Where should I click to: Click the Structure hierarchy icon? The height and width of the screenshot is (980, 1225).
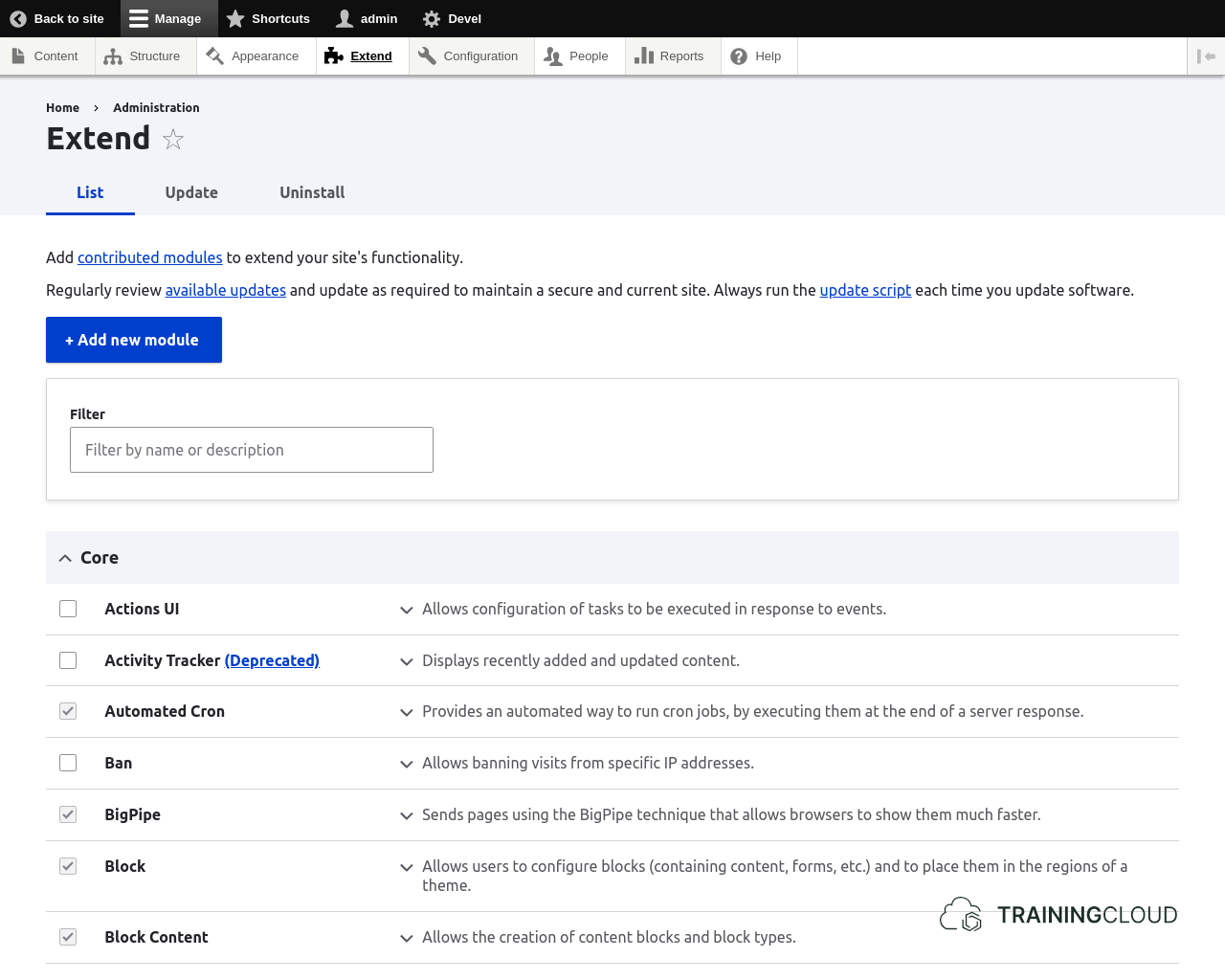point(113,56)
